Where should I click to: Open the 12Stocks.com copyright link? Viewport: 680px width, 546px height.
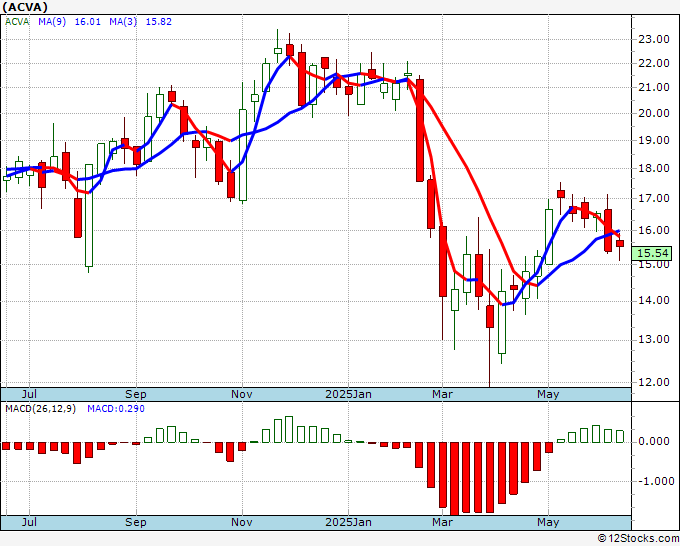[638, 539]
